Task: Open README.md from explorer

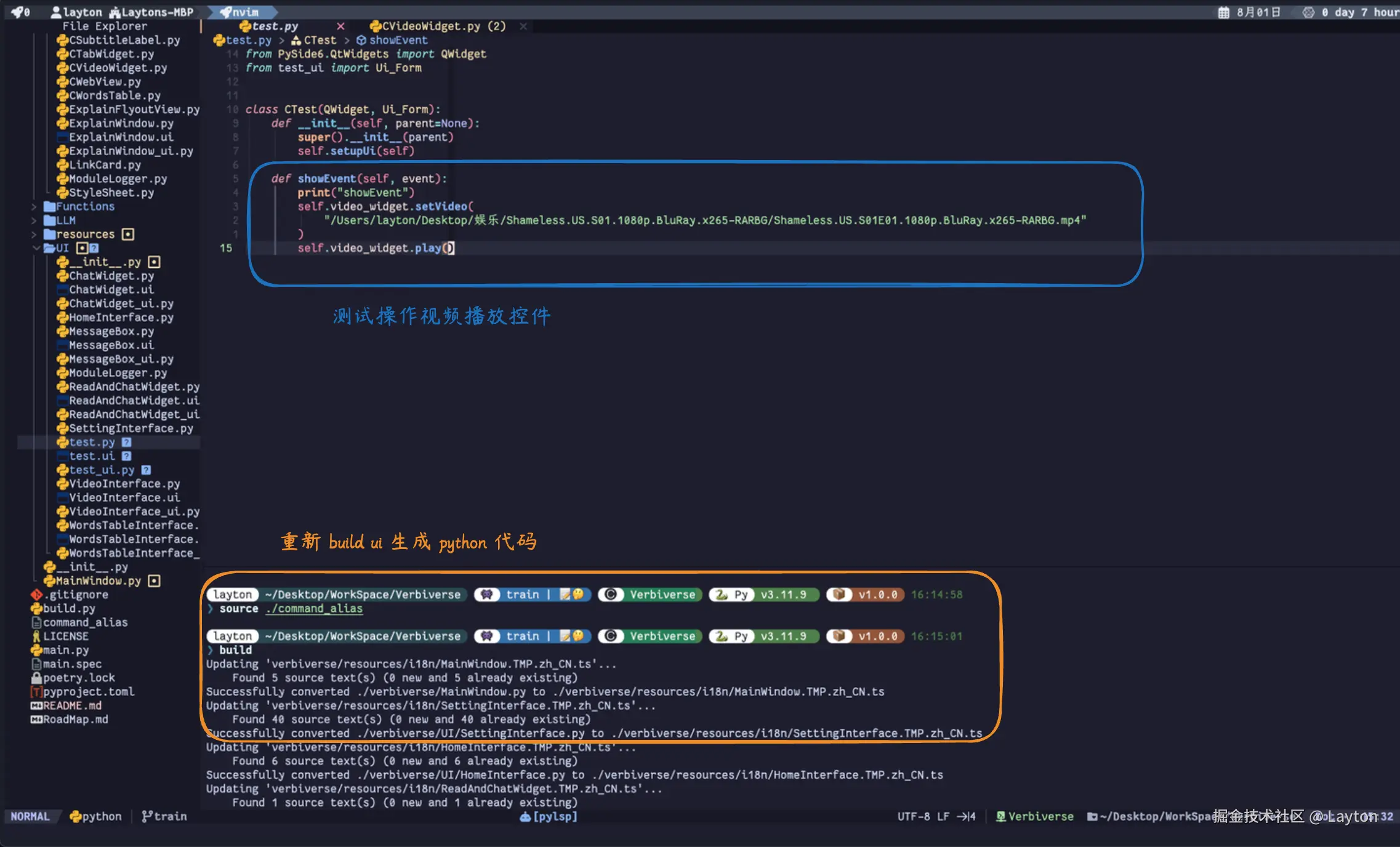Action: coord(71,705)
